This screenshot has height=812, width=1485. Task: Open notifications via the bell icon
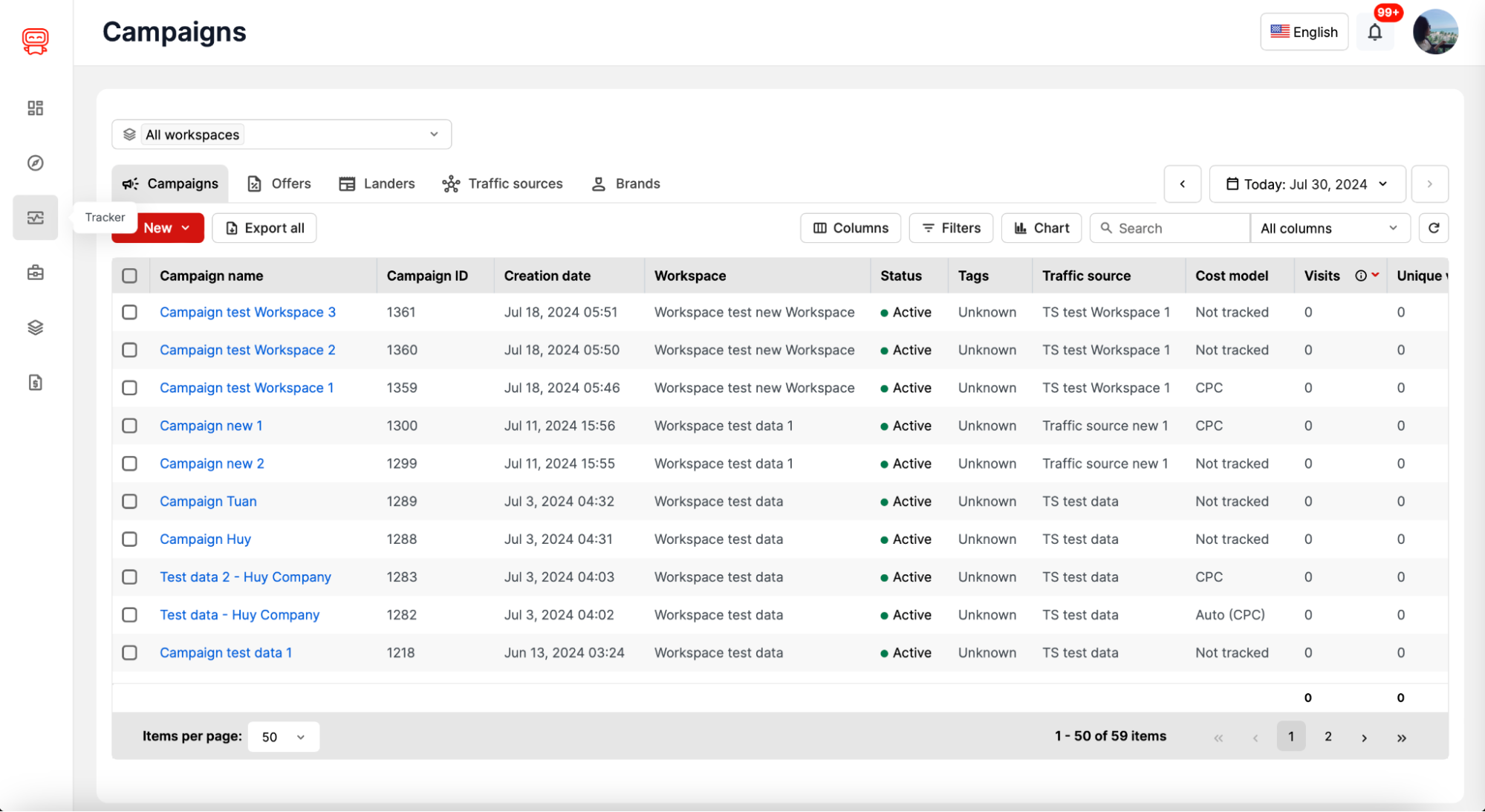point(1375,32)
